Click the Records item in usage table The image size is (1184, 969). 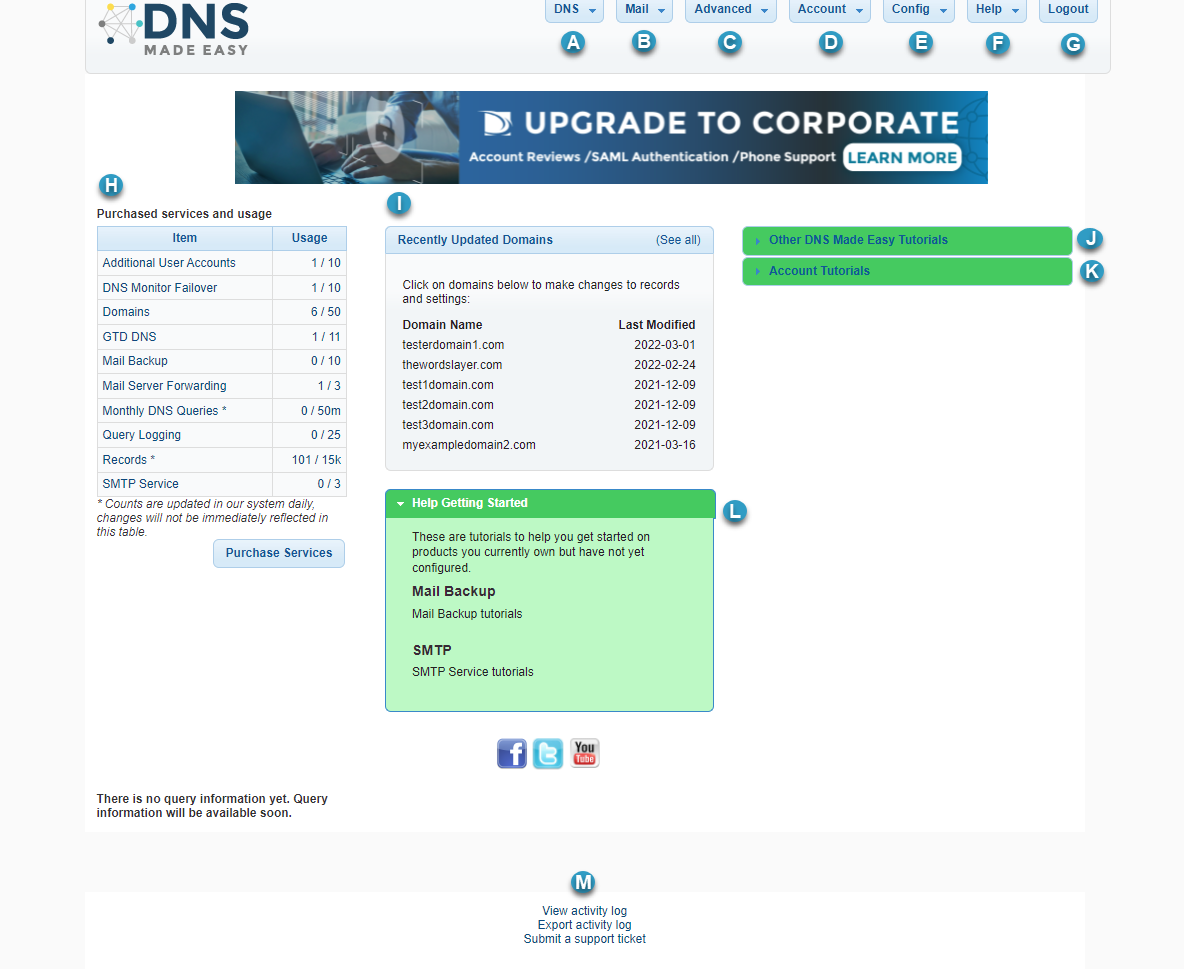tap(129, 460)
